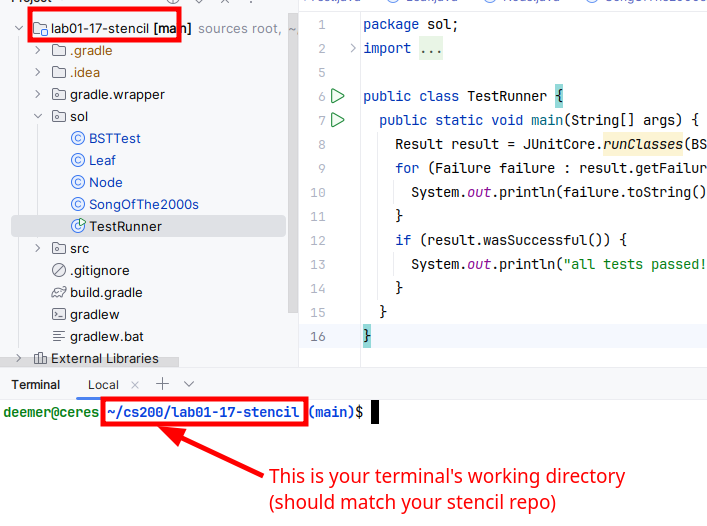
Task: Click the .gradle folder icon
Action: pyautogui.click(x=59, y=50)
